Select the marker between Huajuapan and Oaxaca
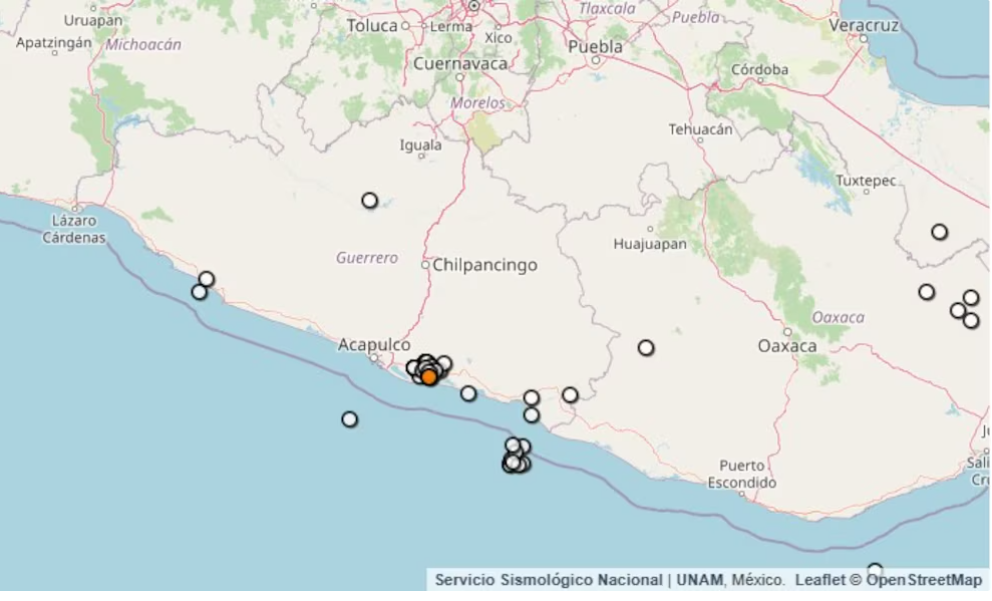992x601 pixels. click(645, 347)
